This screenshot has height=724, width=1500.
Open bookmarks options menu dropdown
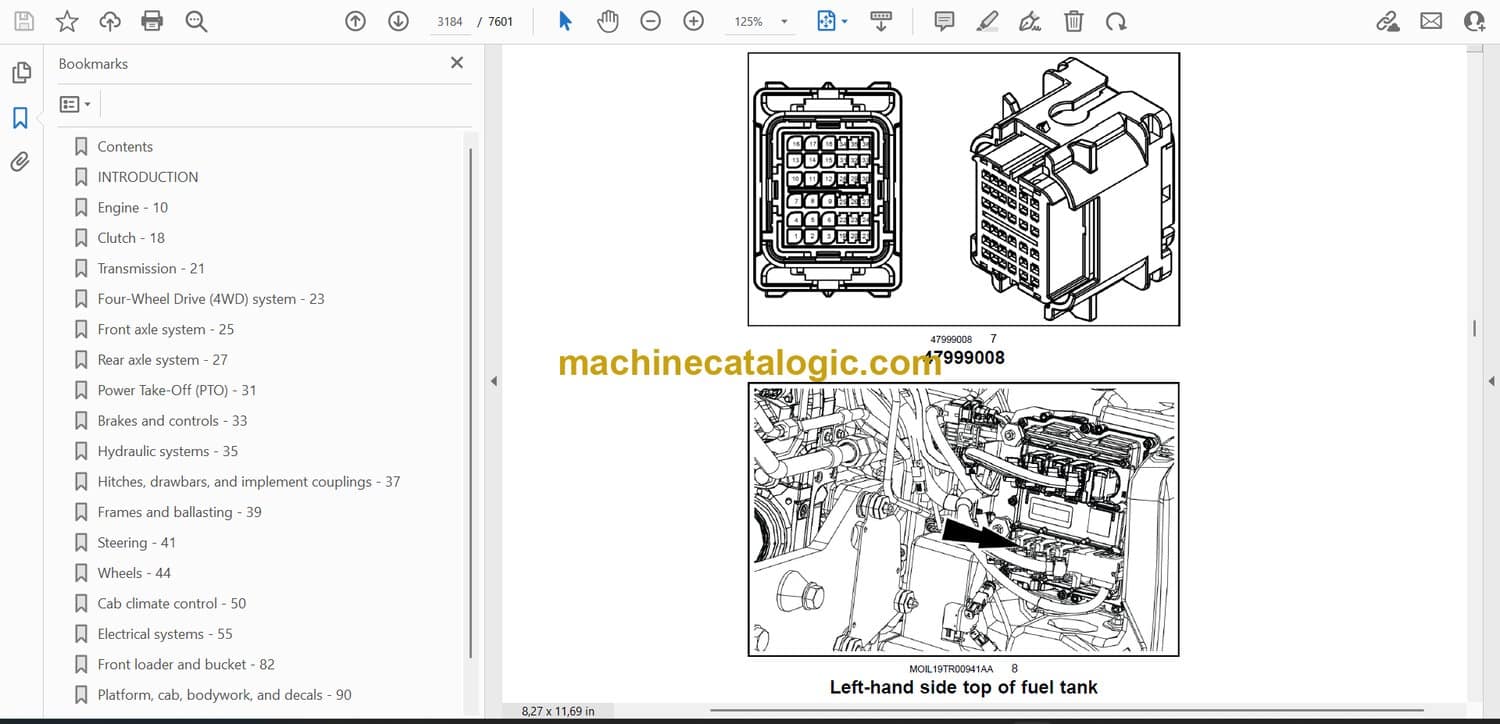click(x=75, y=104)
